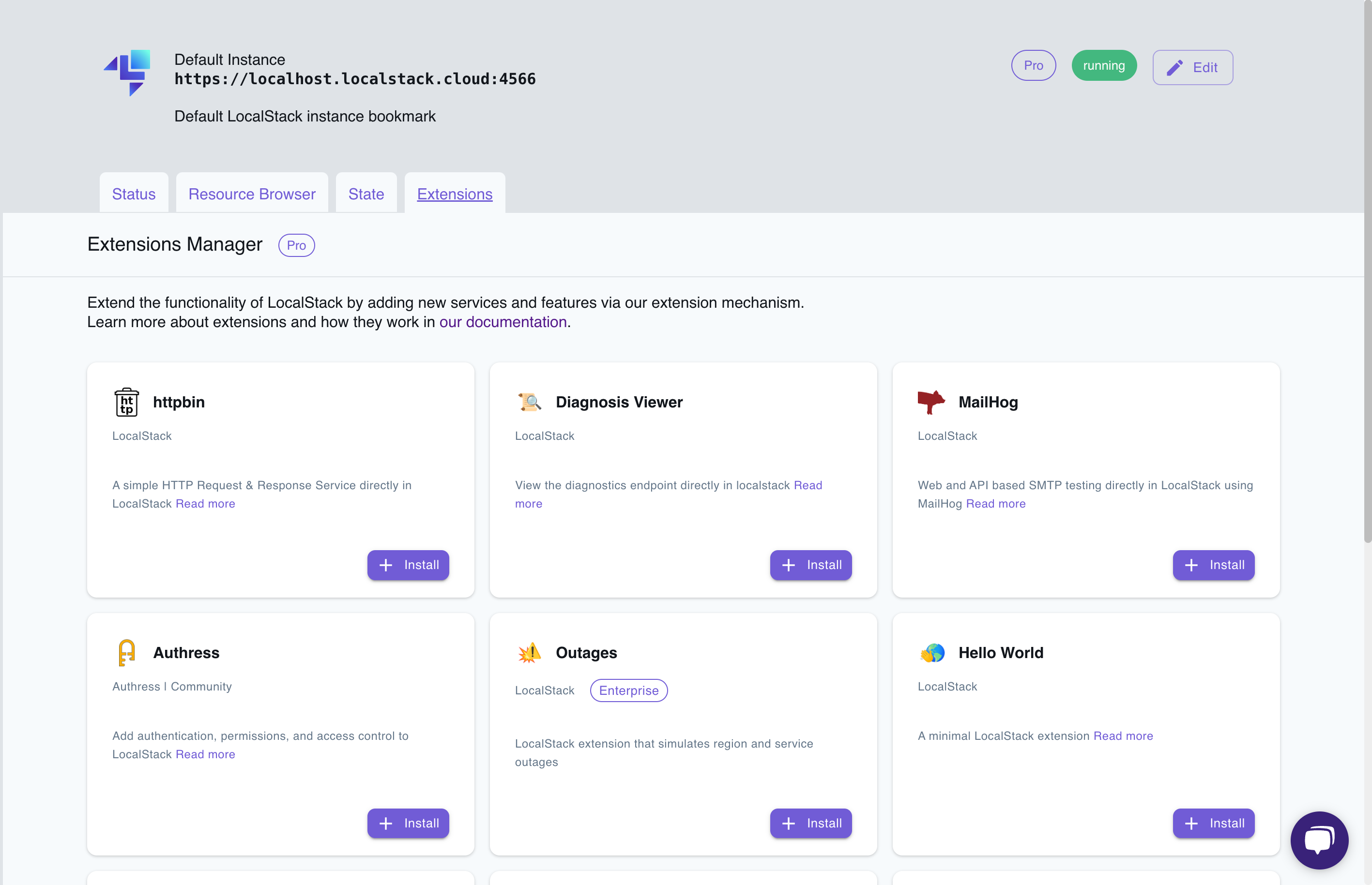Click the httpbin extension icon

click(x=126, y=402)
